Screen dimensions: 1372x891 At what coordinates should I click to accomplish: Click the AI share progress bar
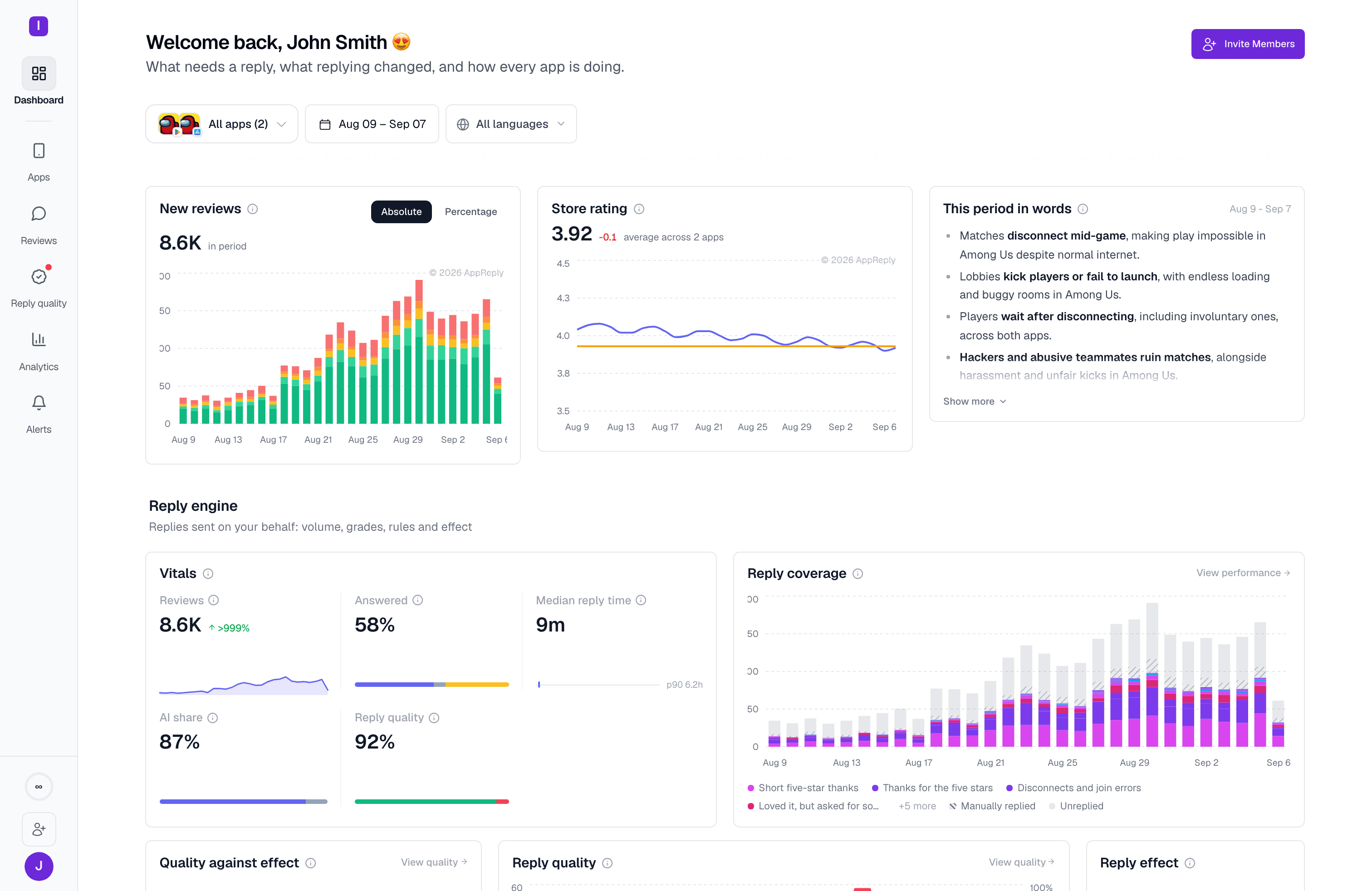pyautogui.click(x=243, y=802)
